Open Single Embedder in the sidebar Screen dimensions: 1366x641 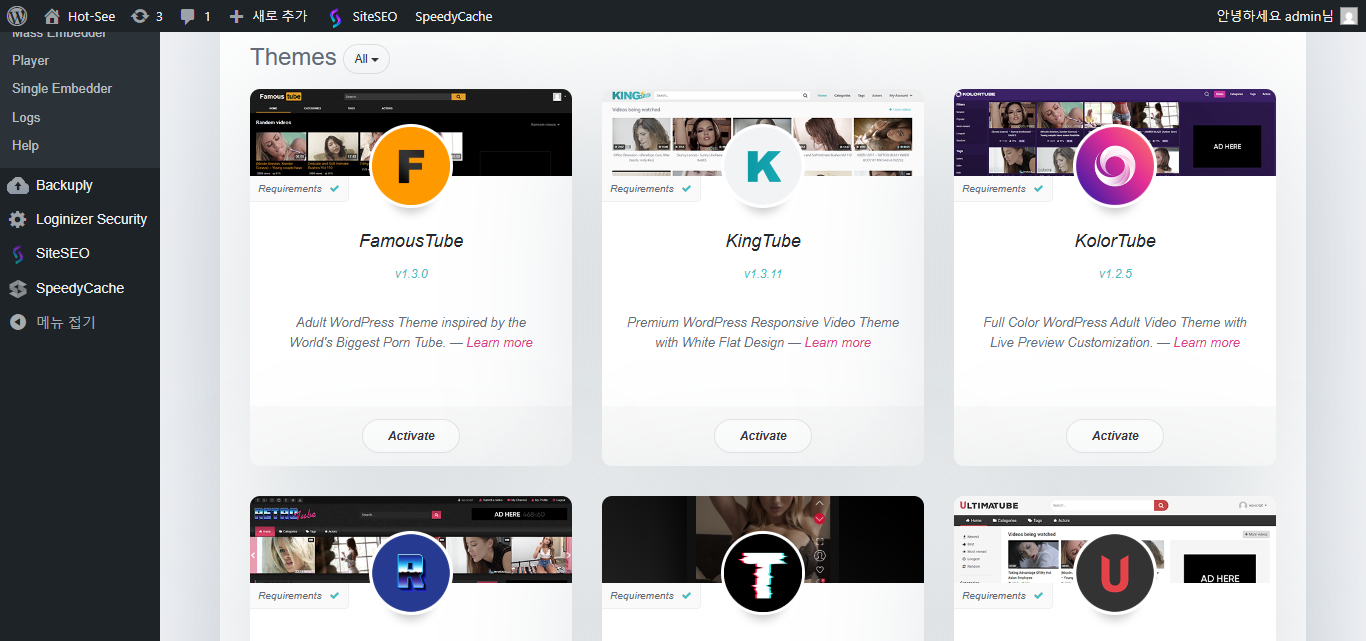pos(62,88)
